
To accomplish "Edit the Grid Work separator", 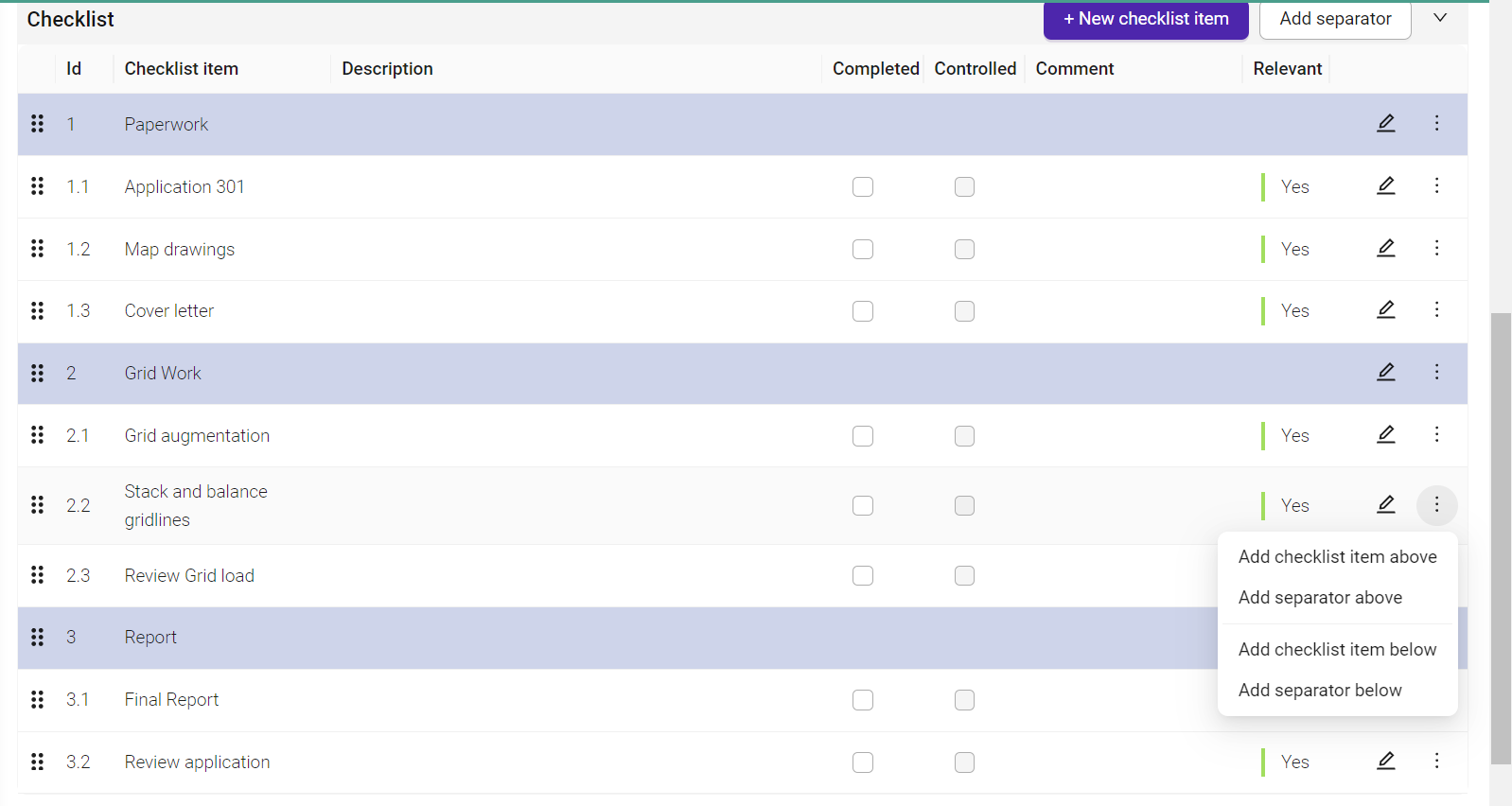I will pos(1385,372).
